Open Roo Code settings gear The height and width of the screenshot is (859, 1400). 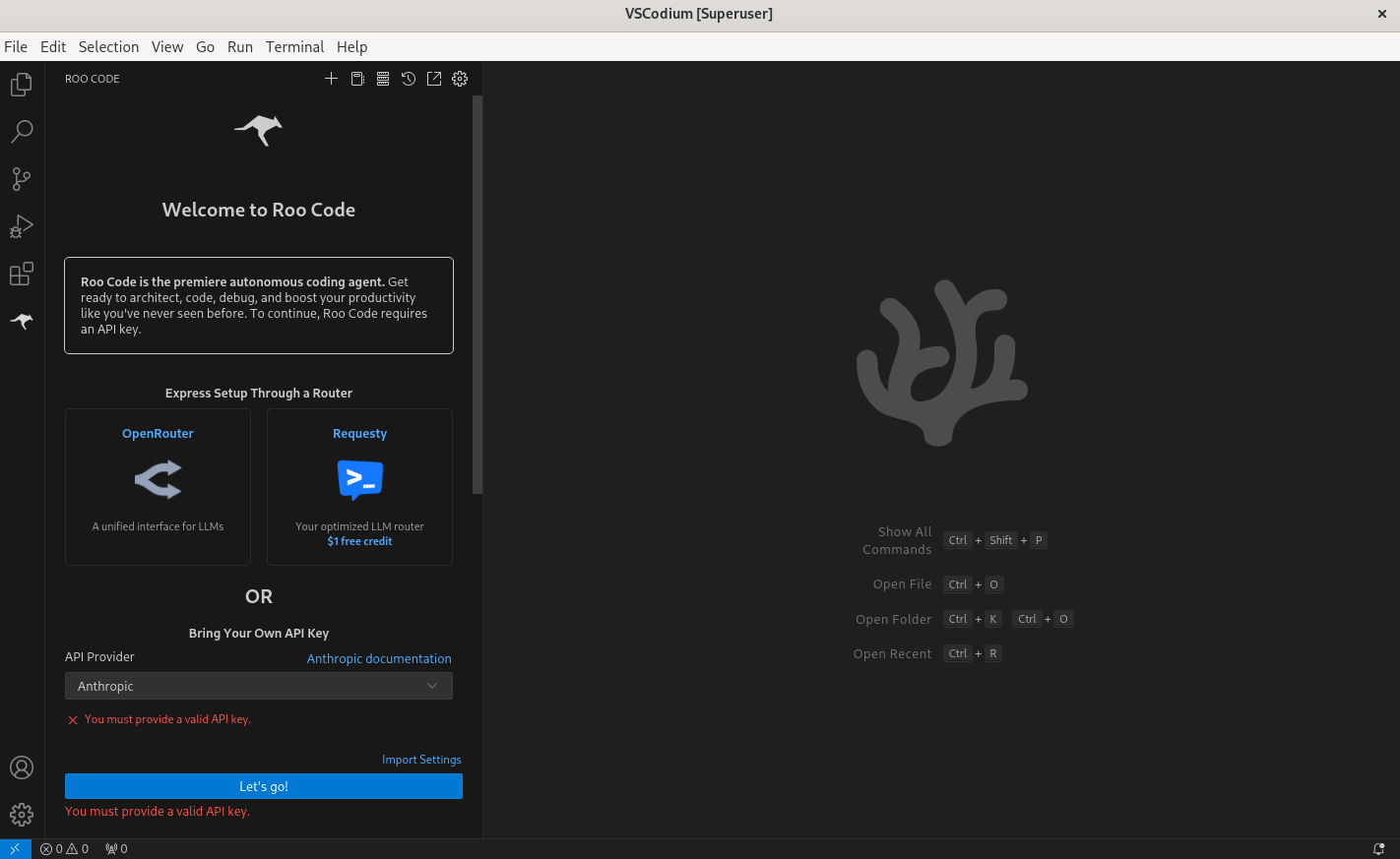coord(460,79)
